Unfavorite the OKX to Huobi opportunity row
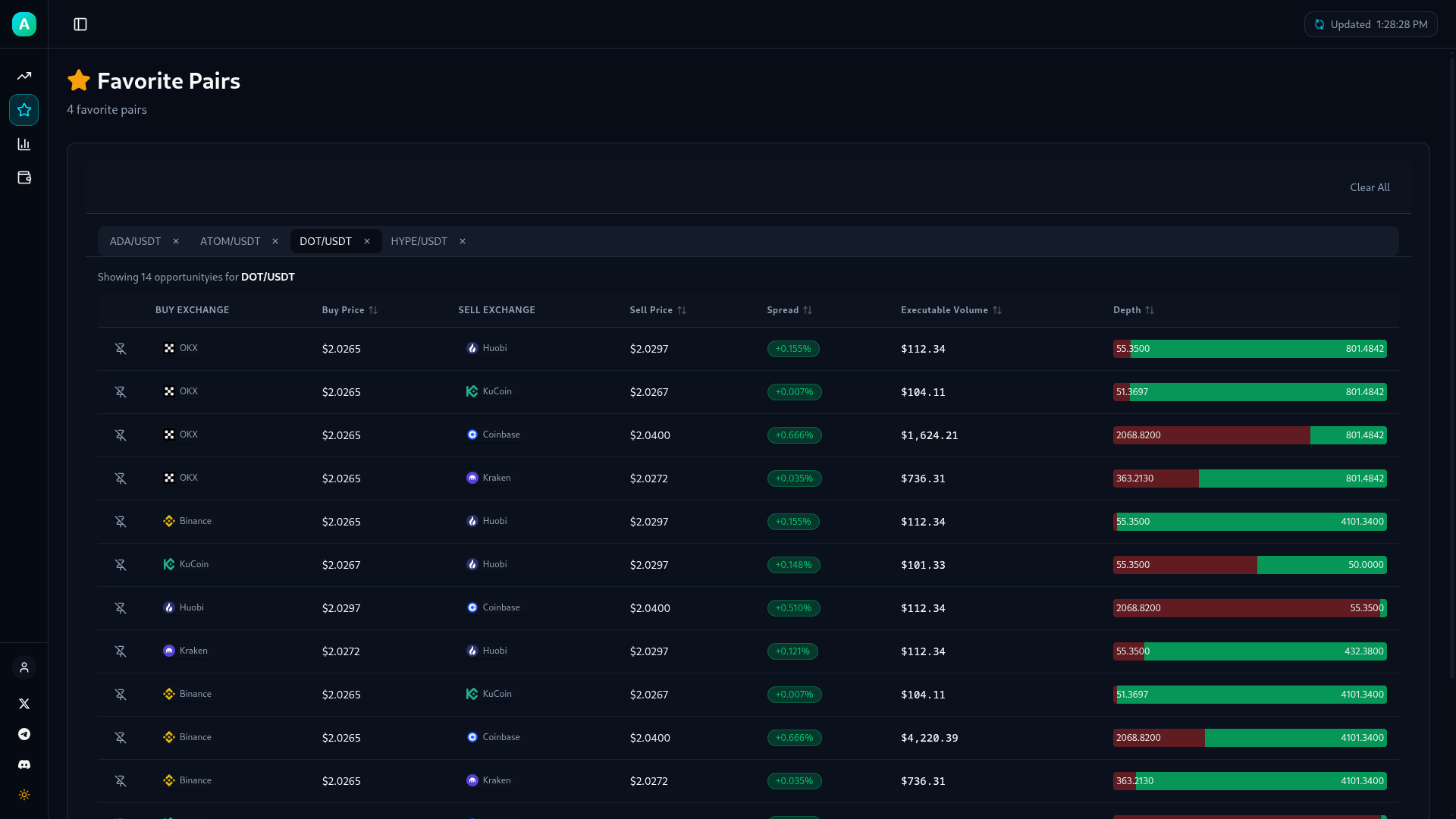 tap(121, 349)
